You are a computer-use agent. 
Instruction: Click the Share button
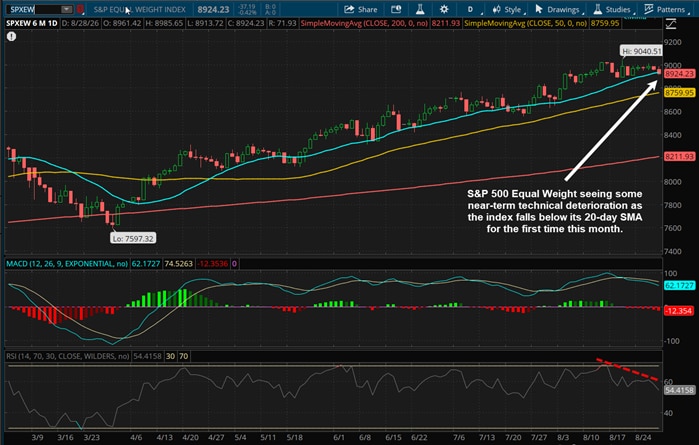coord(361,9)
